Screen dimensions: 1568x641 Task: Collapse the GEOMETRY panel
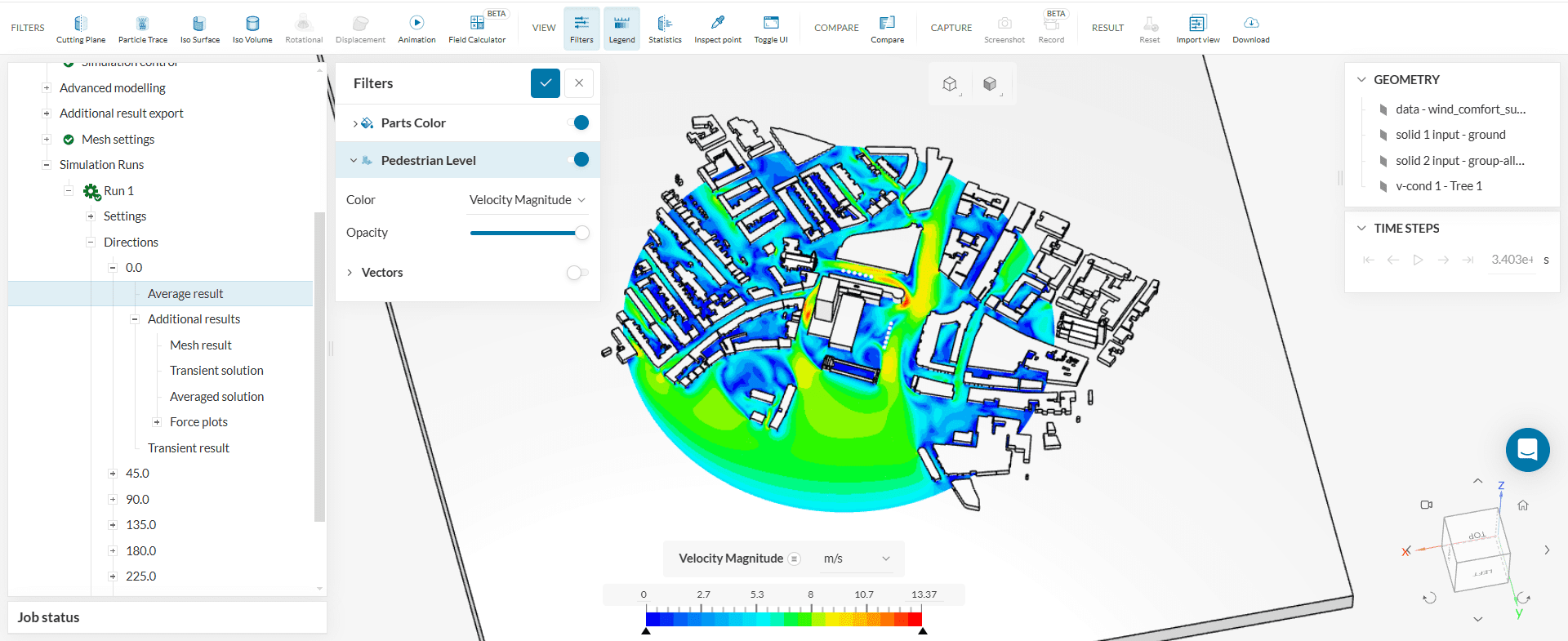click(x=1361, y=80)
